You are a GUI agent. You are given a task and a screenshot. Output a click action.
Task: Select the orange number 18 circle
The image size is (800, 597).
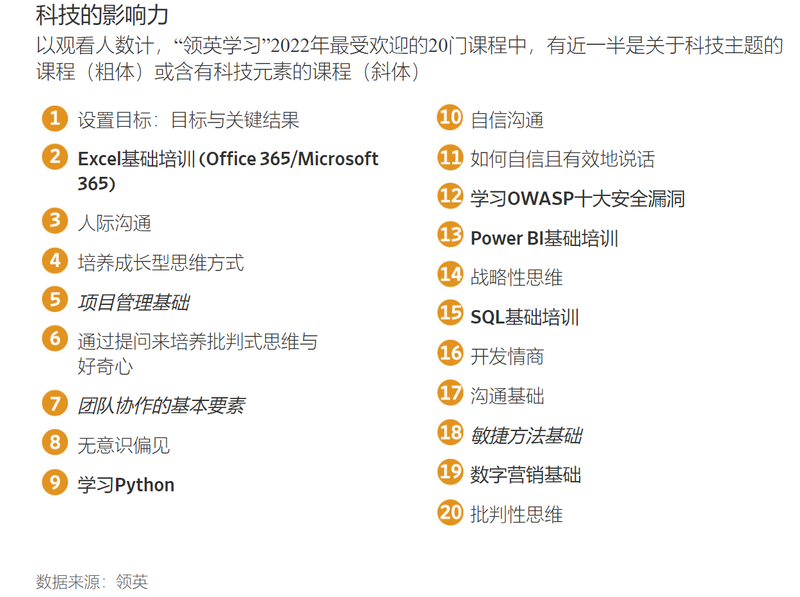pos(450,432)
